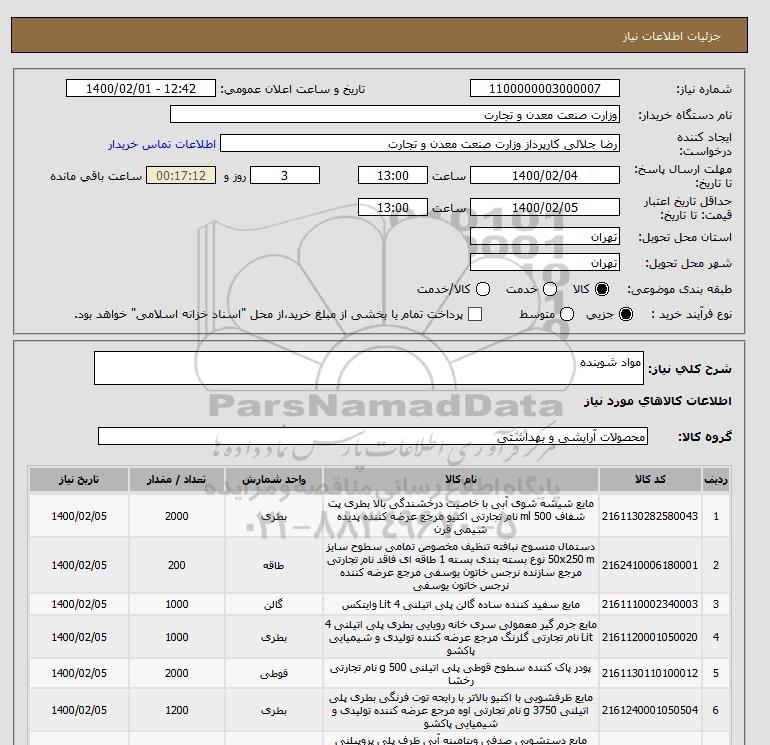The width and height of the screenshot is (770, 745).
Task: Click quantity 200 in row 2
Action: (176, 565)
